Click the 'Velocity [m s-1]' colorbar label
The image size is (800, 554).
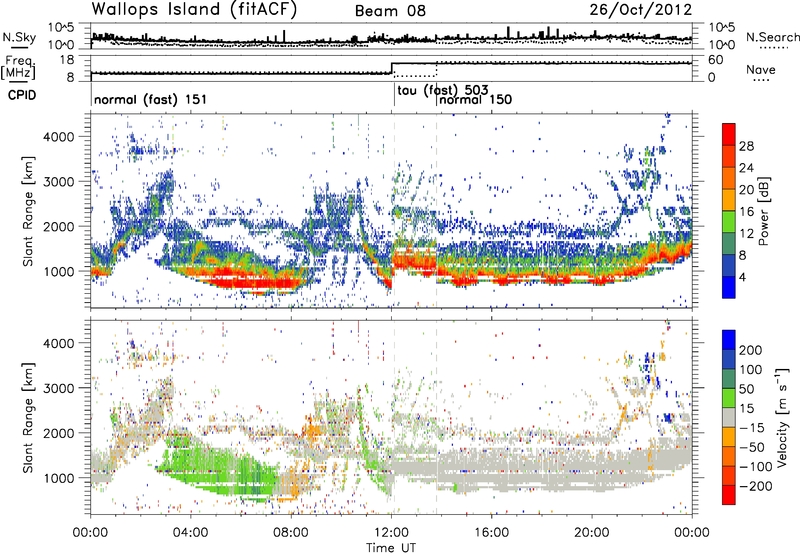783,417
